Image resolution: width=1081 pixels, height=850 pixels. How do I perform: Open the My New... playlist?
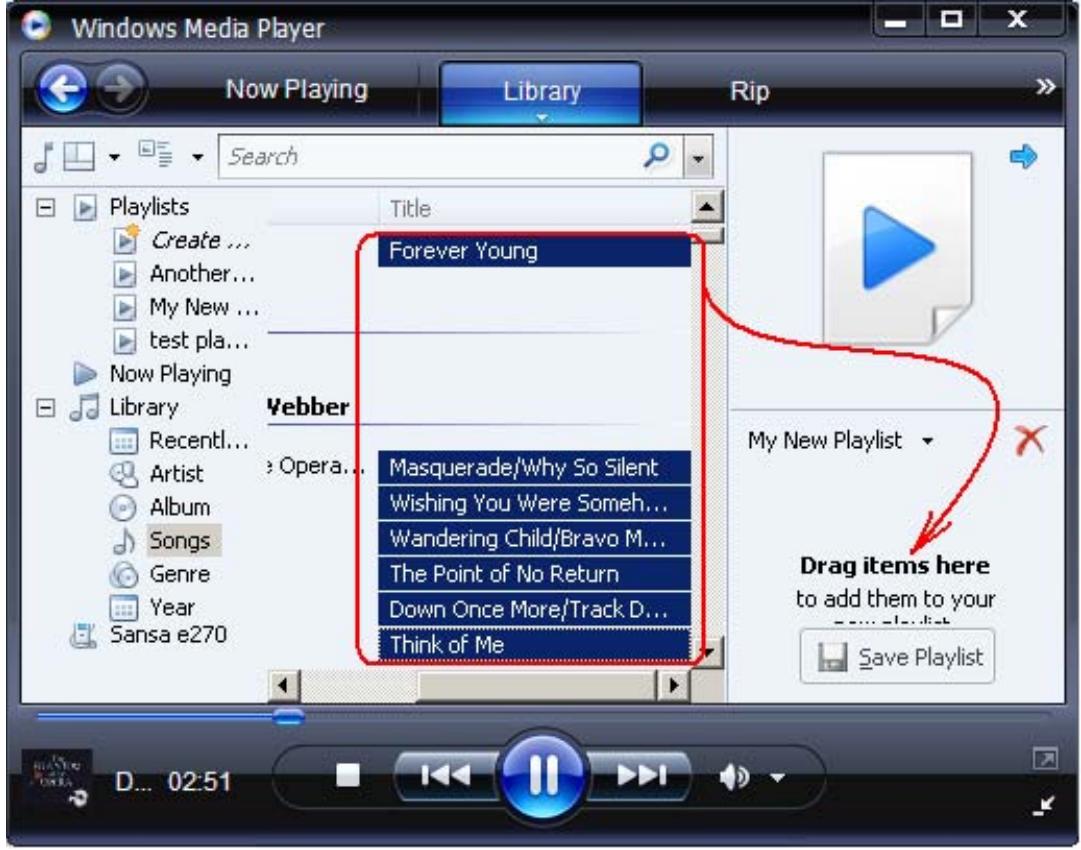tap(186, 307)
